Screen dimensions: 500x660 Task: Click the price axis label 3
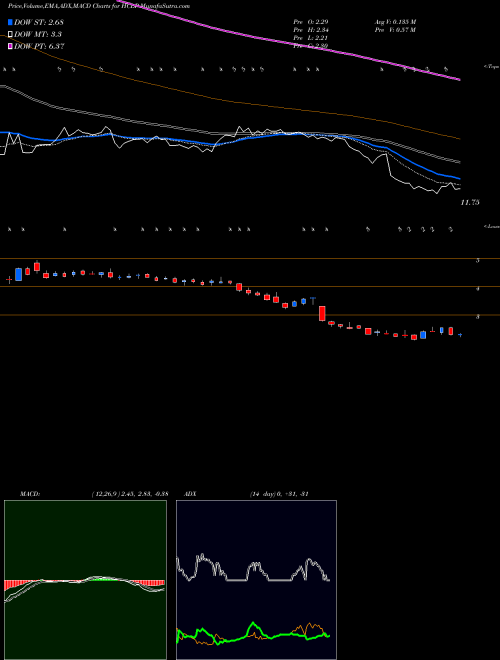pos(477,317)
